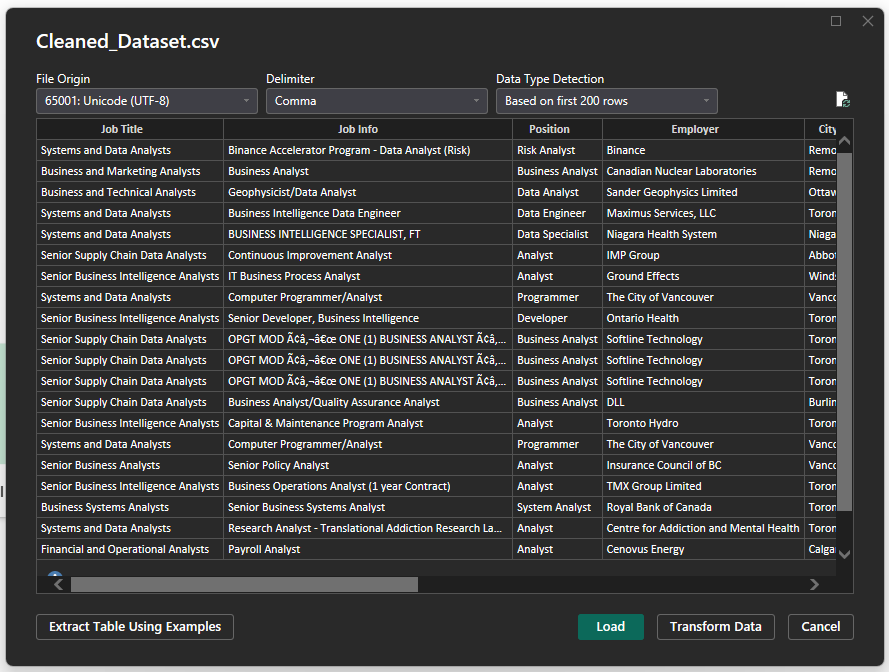Close the Cleaned_Dataset.csv dialog
Screen dimensions: 889x672
pyautogui.click(x=867, y=21)
